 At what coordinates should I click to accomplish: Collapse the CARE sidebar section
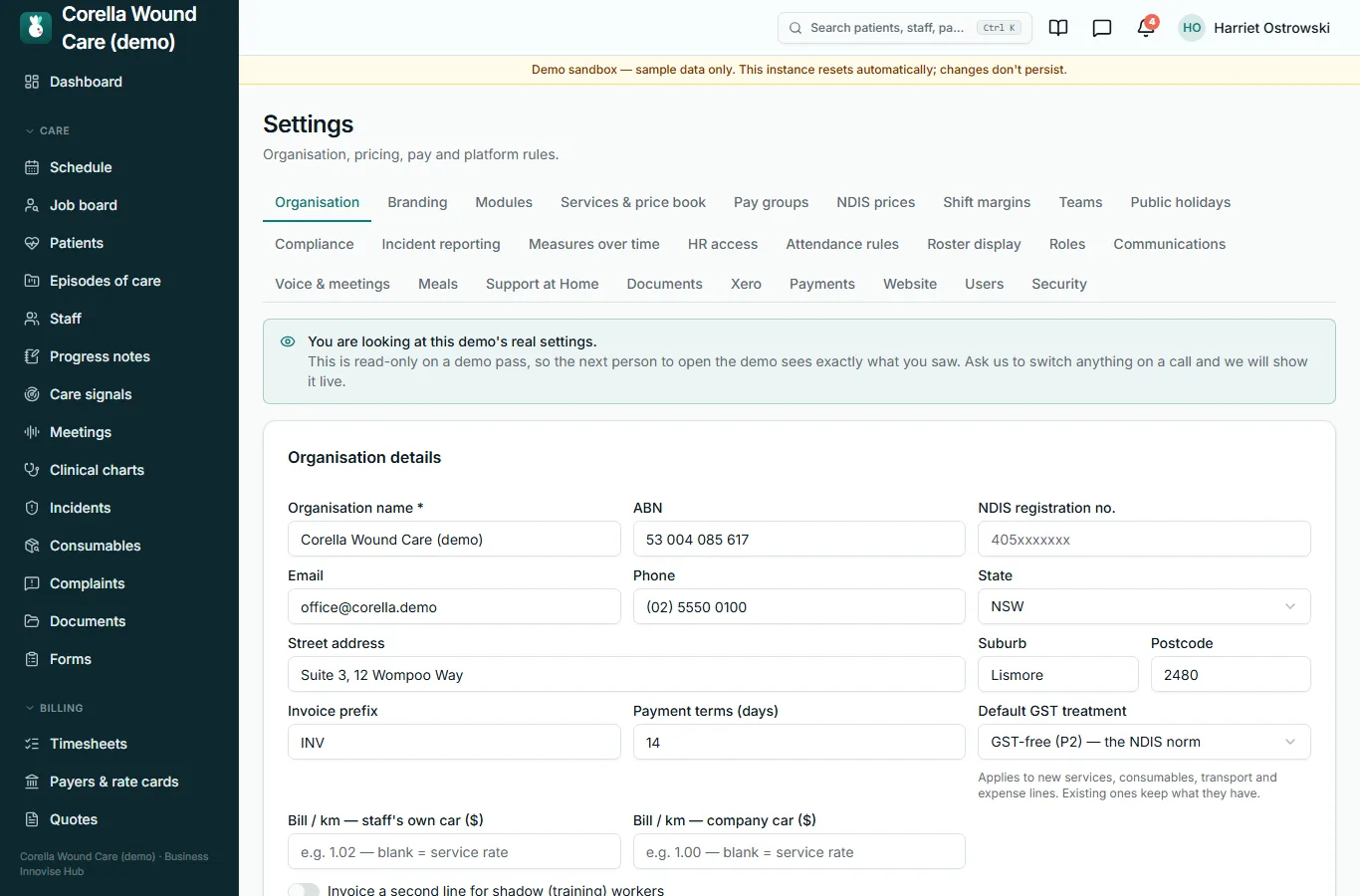pos(48,130)
